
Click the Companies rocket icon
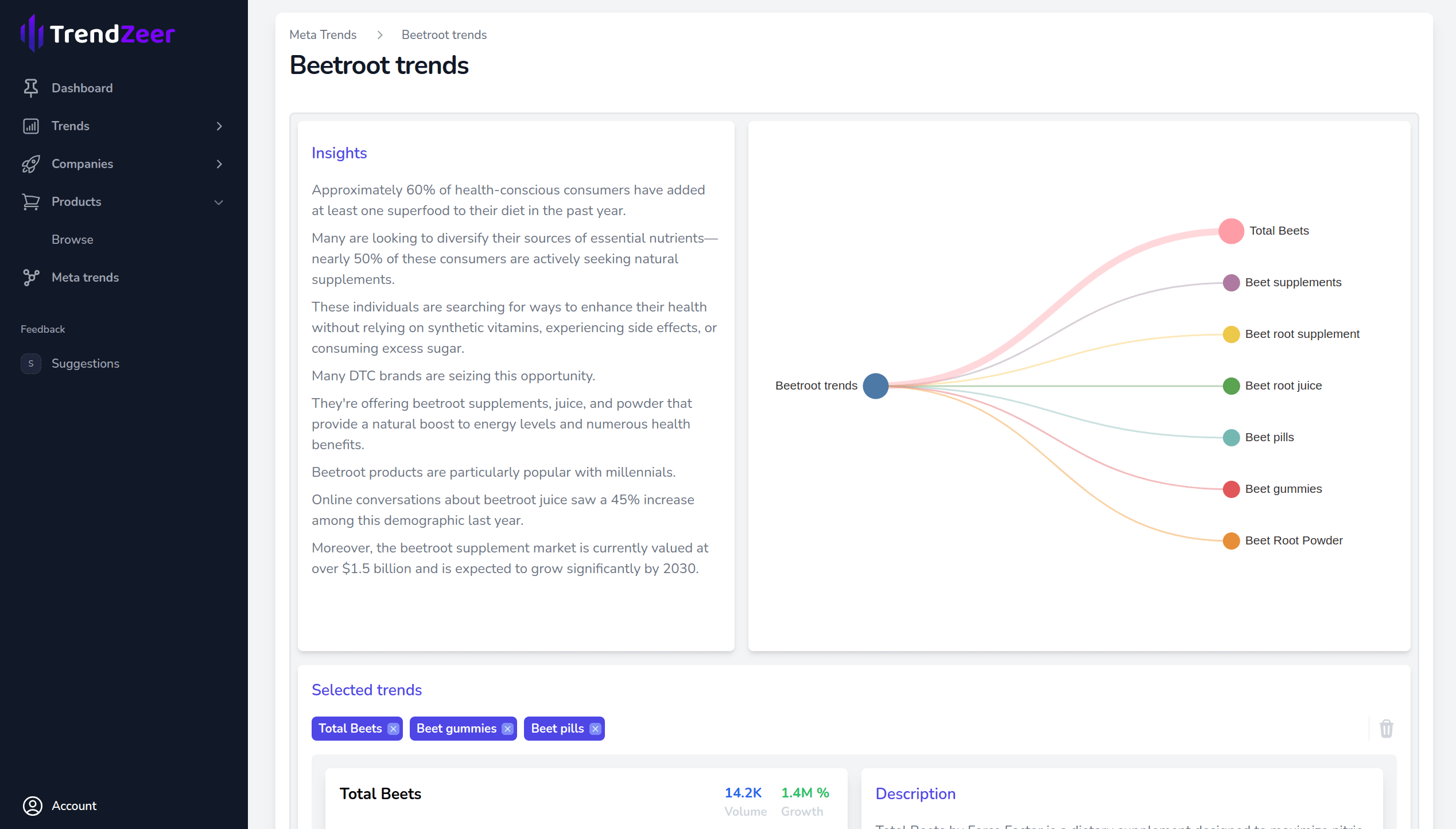coord(31,164)
